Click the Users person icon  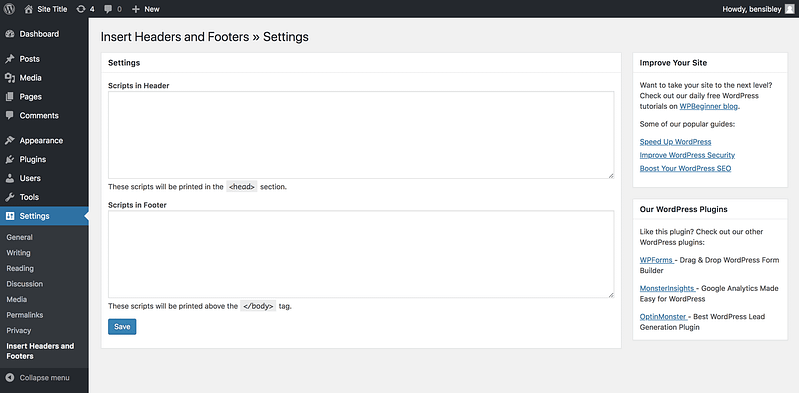pyautogui.click(x=10, y=178)
